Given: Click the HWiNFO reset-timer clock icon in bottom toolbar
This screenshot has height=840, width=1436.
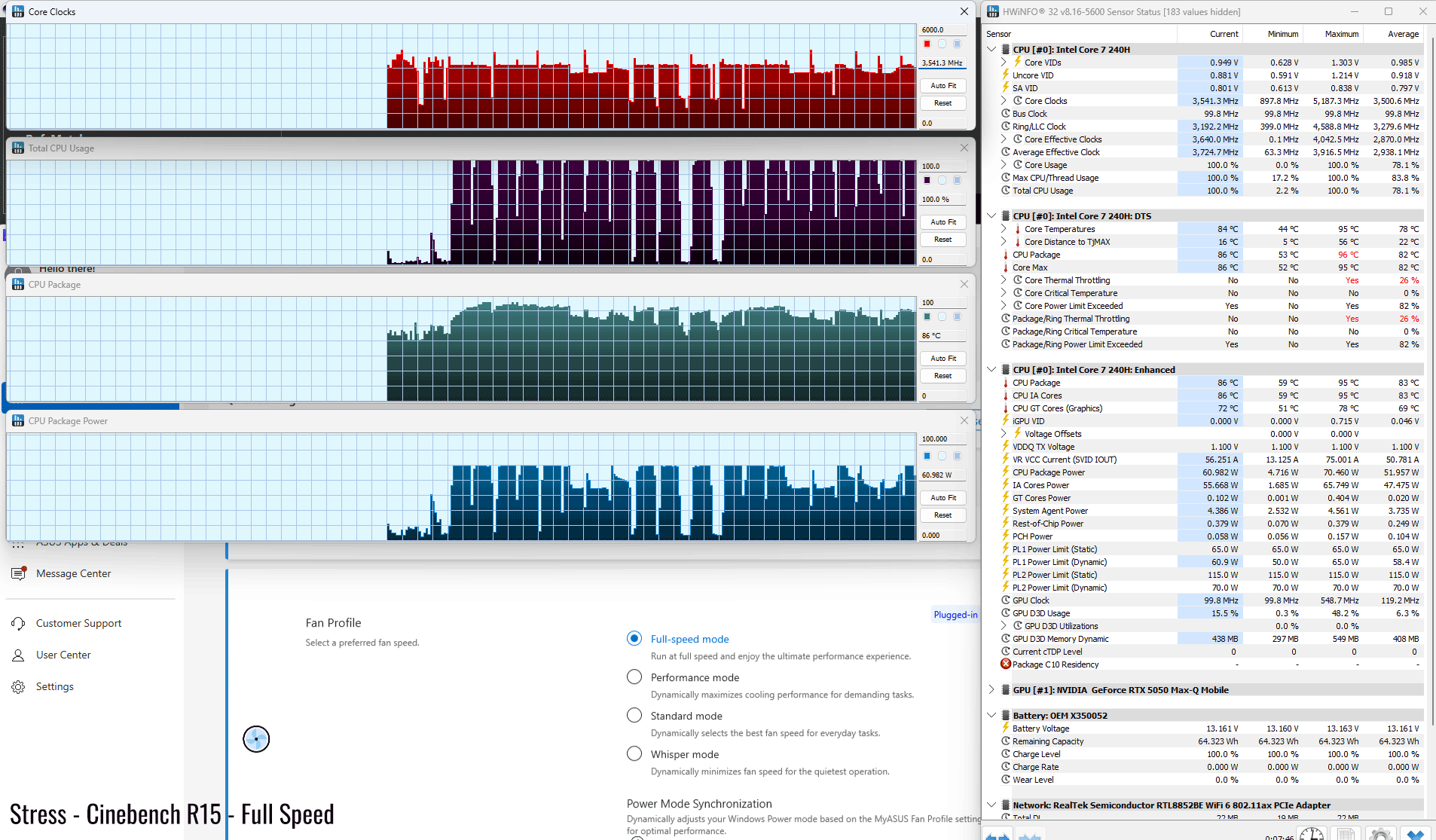Looking at the screenshot, I should click(x=1311, y=834).
